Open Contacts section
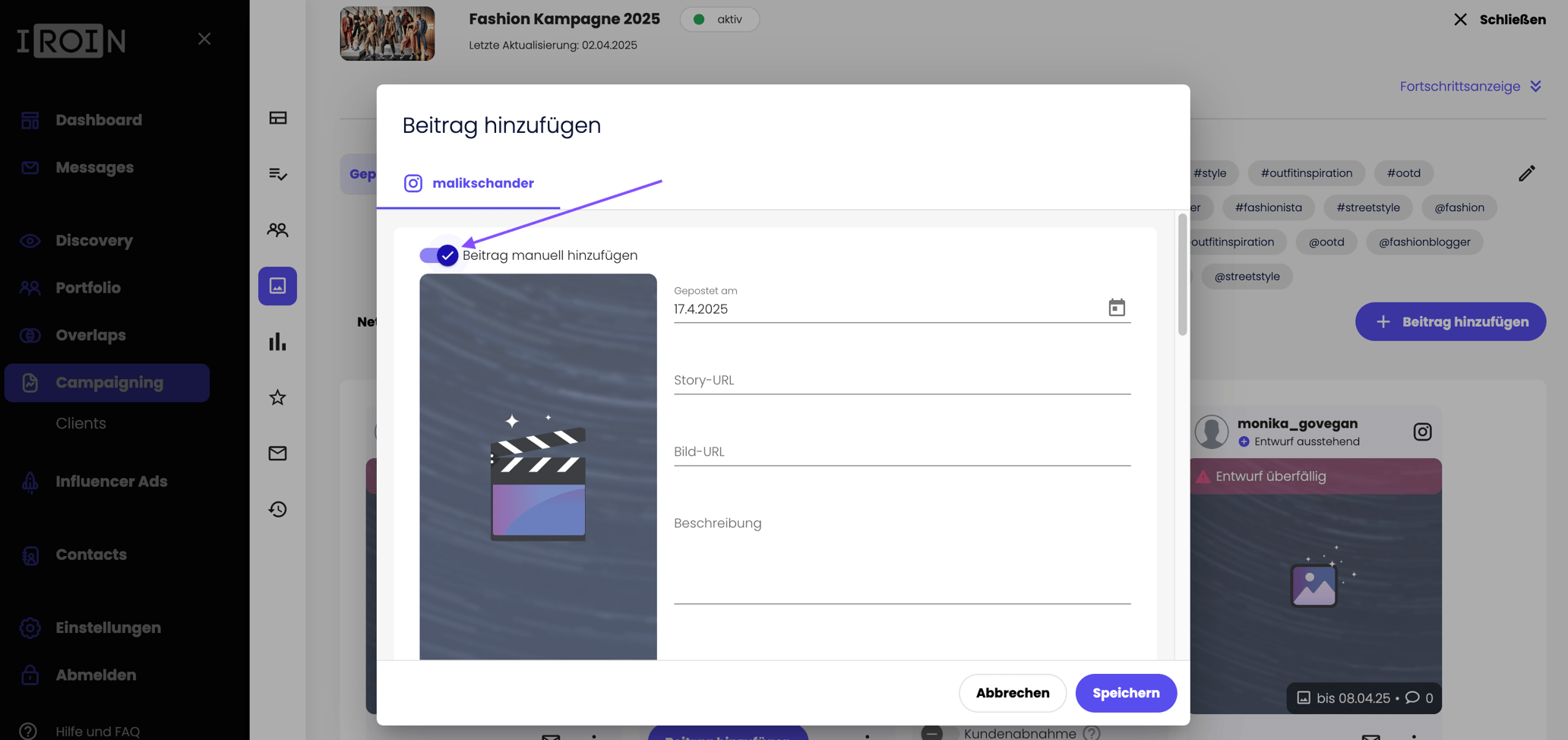The image size is (1568, 740). pos(91,555)
